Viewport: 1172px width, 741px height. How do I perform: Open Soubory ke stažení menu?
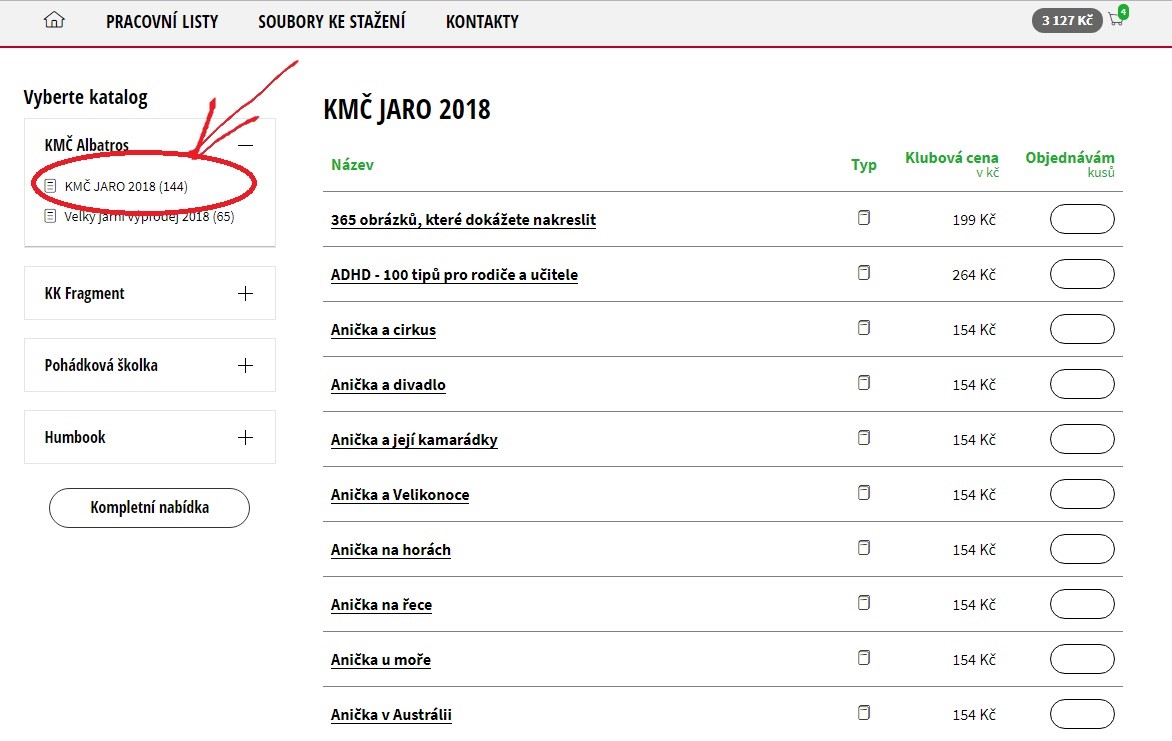click(x=332, y=22)
